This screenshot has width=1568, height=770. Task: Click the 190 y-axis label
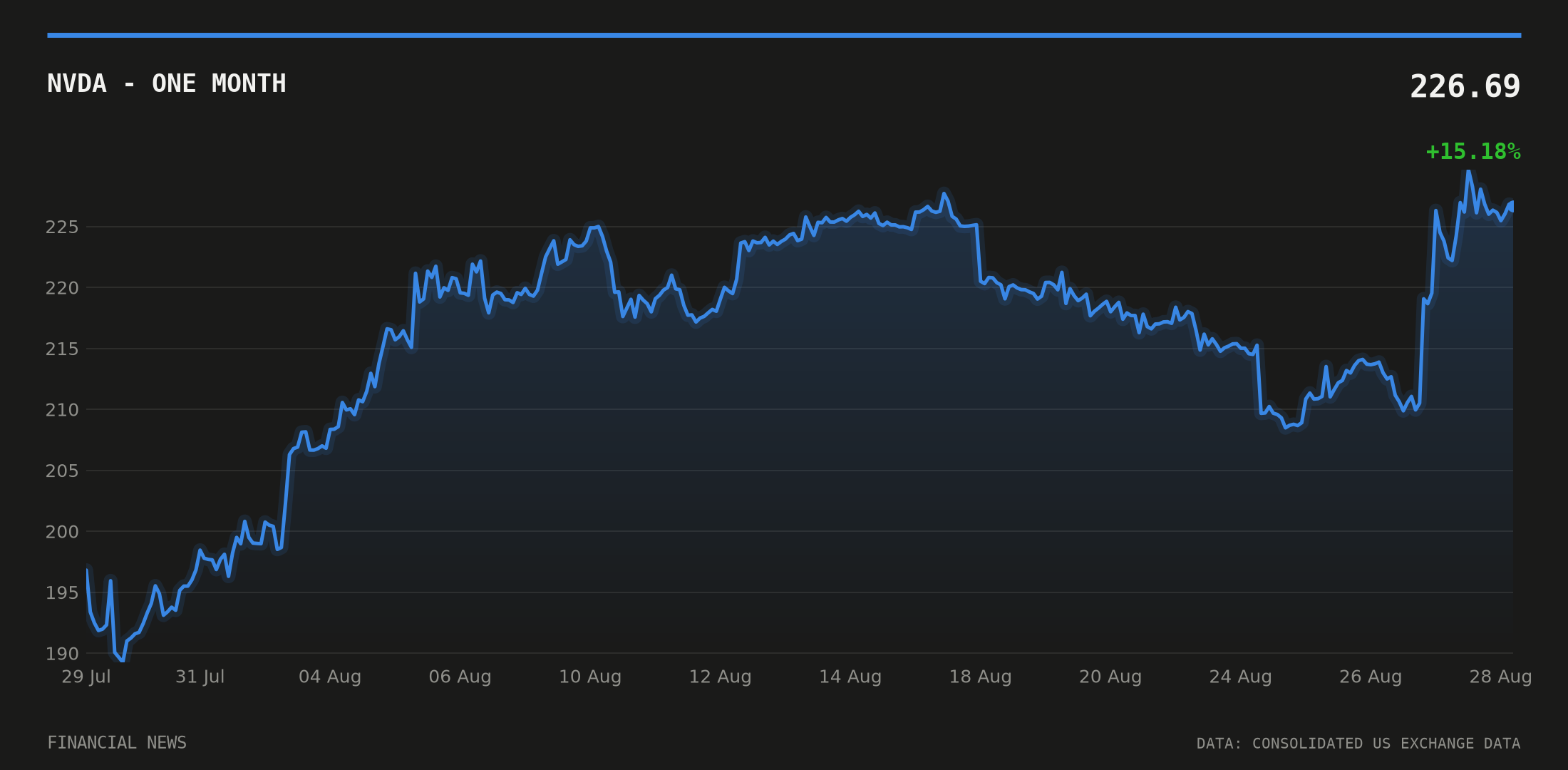tap(62, 653)
